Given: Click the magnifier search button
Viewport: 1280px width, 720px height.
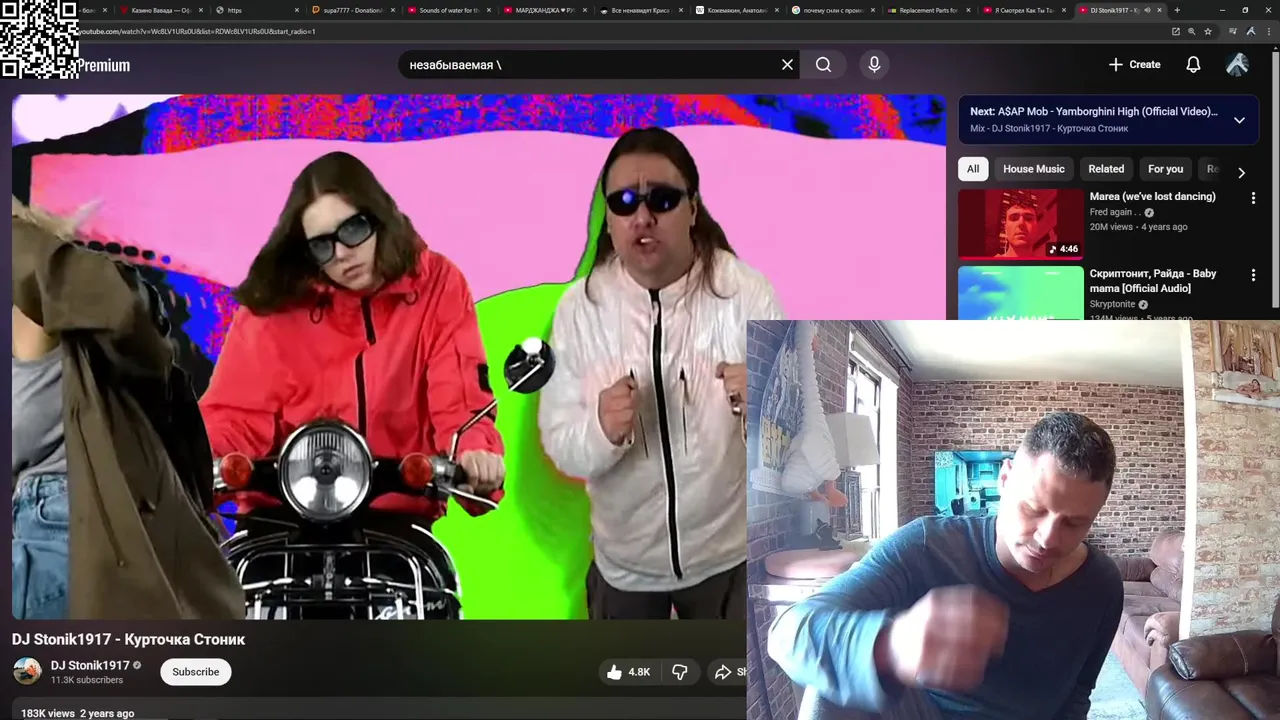Looking at the screenshot, I should tap(823, 65).
